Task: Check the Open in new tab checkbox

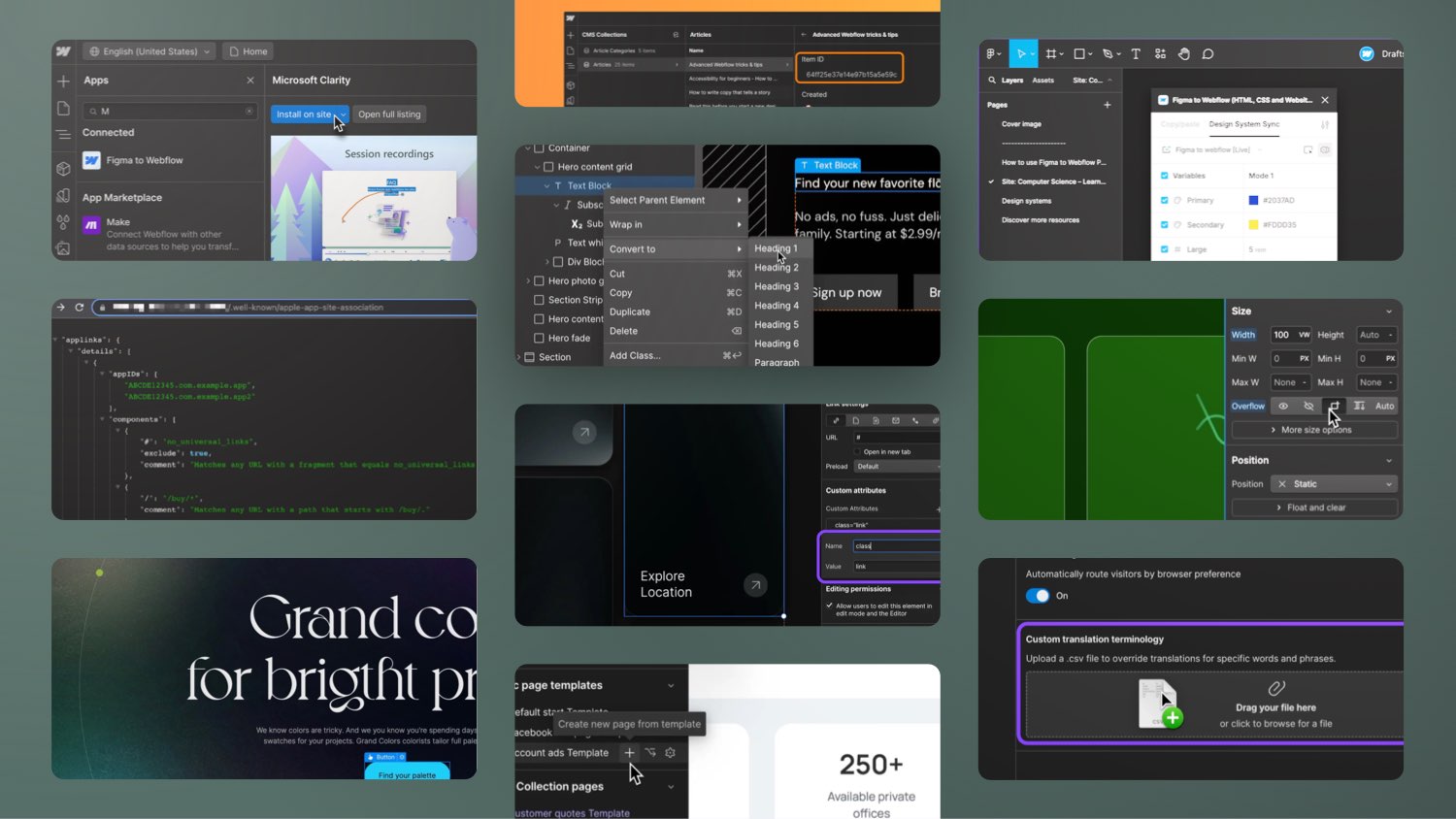Action: pos(857,451)
